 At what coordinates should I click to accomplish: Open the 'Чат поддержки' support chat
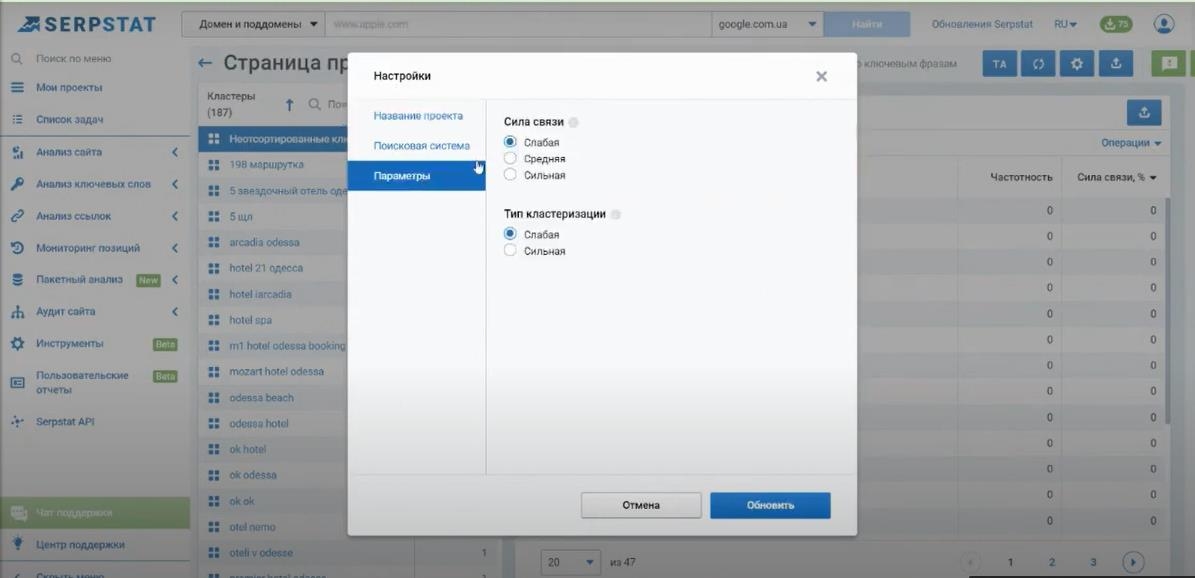tap(95, 513)
